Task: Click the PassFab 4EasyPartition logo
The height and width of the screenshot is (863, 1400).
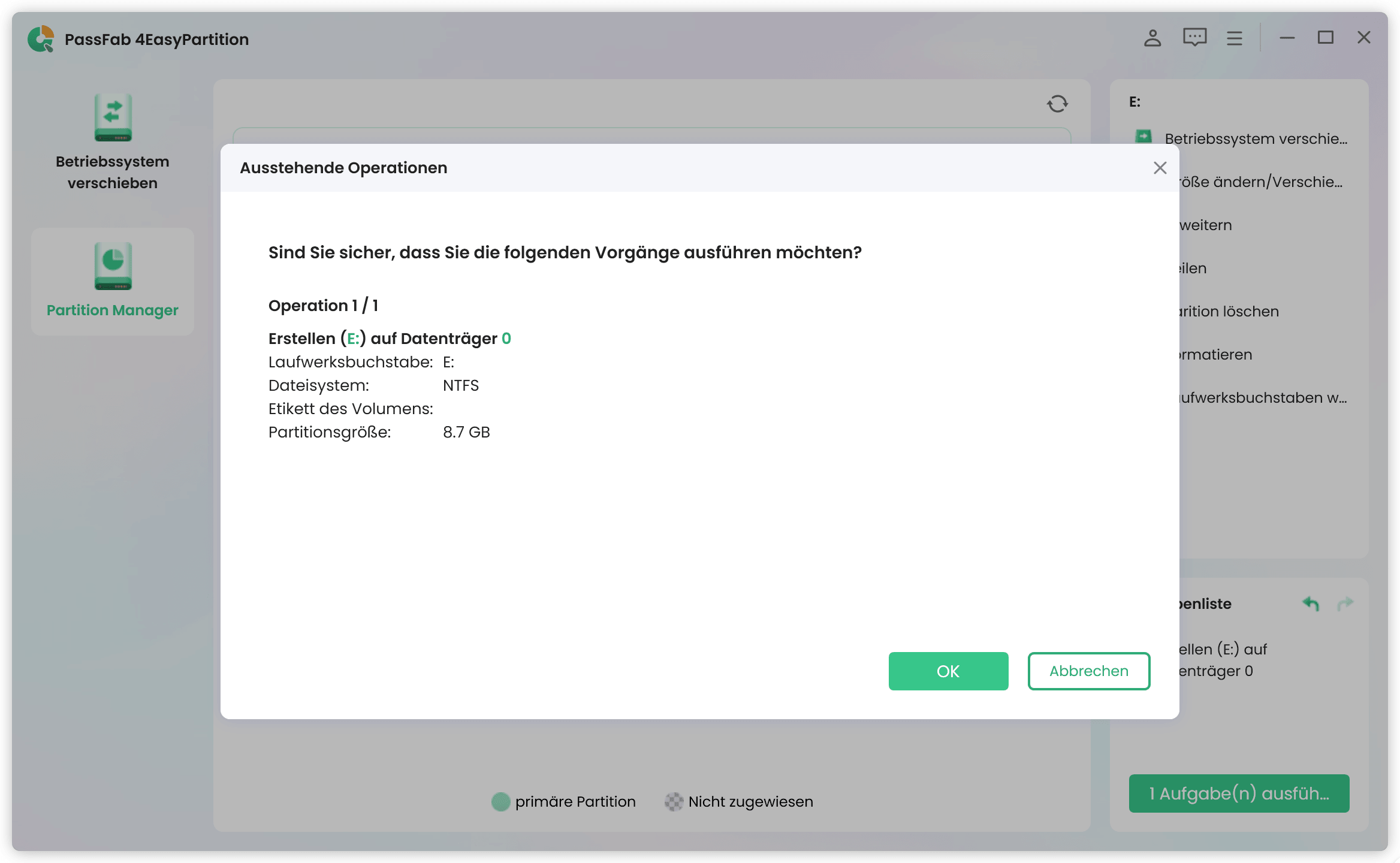Action: 41,39
